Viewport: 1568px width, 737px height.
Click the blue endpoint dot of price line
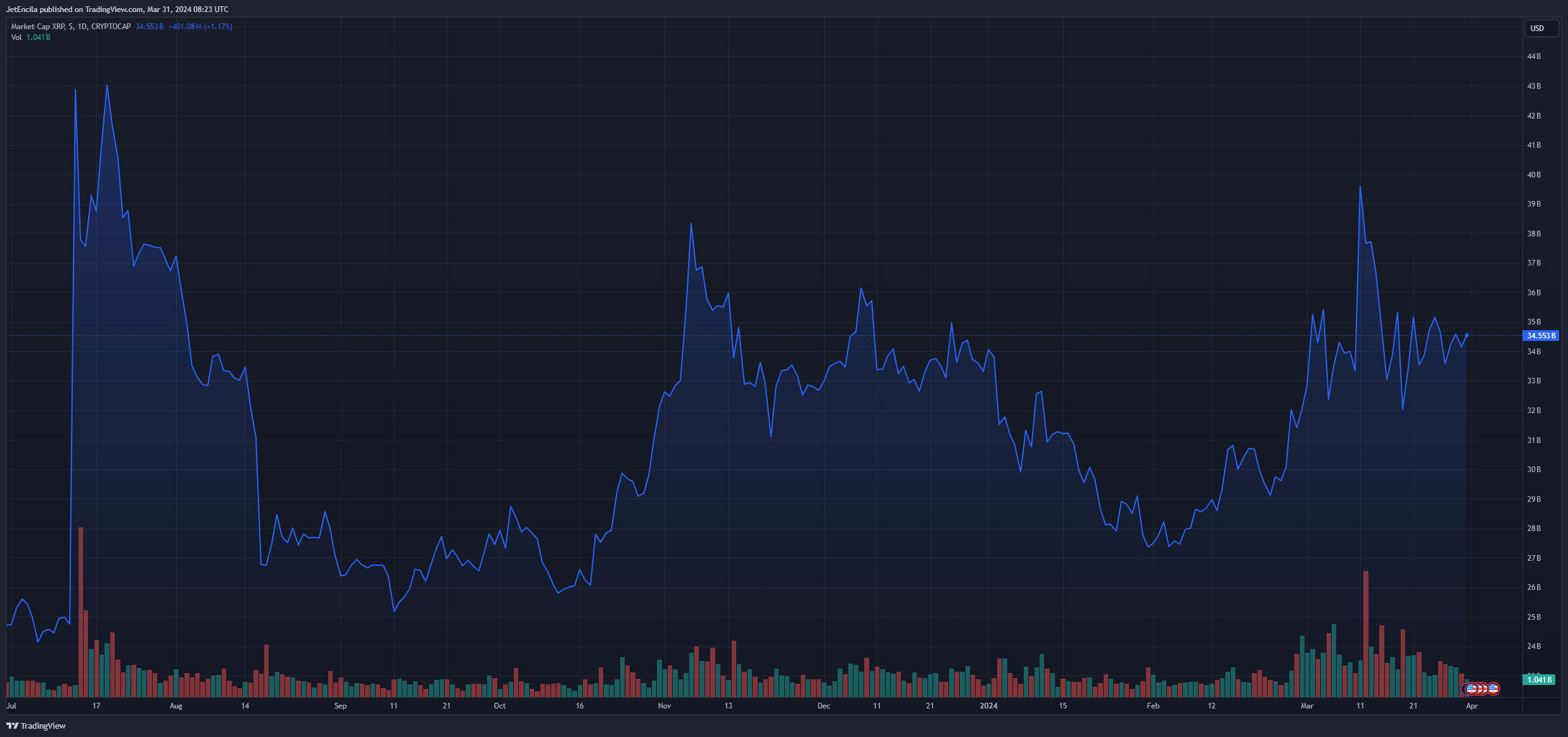1467,335
